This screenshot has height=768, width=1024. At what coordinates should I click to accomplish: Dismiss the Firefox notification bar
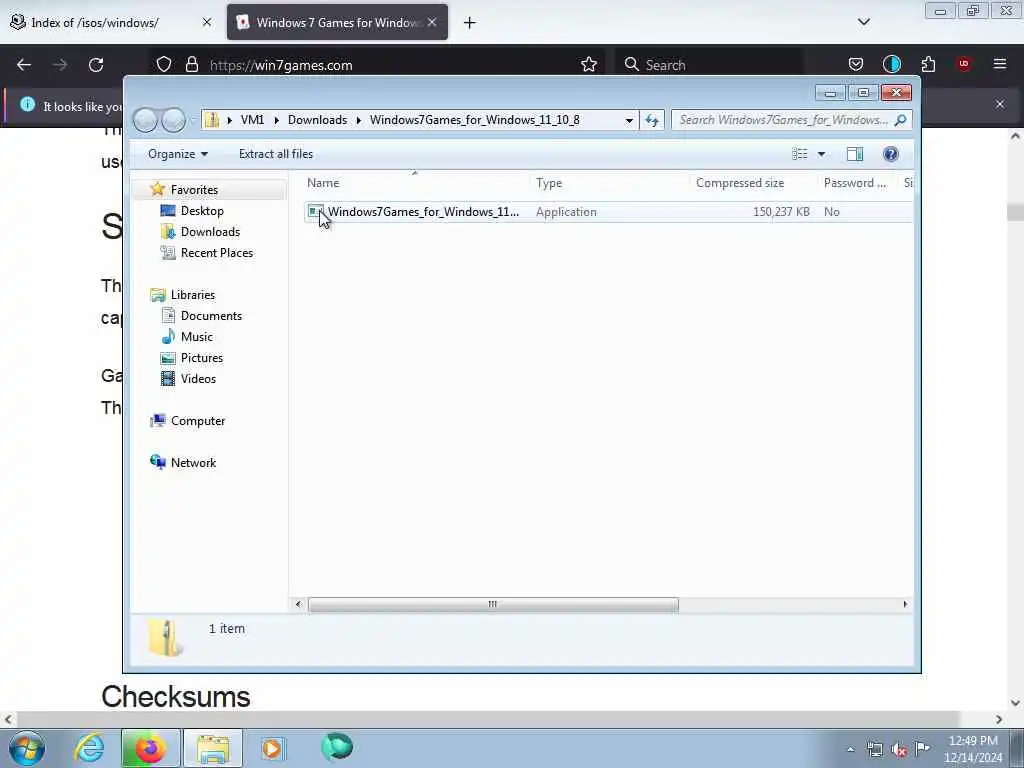pyautogui.click(x=1000, y=104)
